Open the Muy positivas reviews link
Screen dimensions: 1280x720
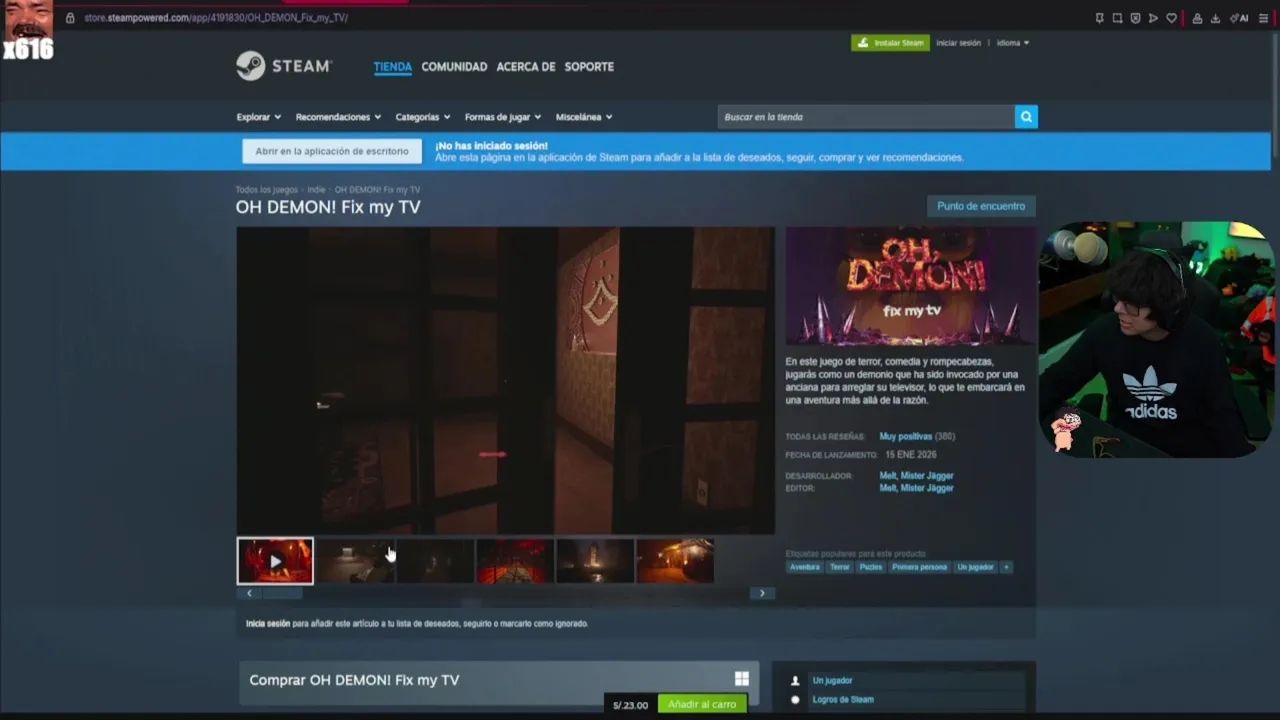pos(905,436)
